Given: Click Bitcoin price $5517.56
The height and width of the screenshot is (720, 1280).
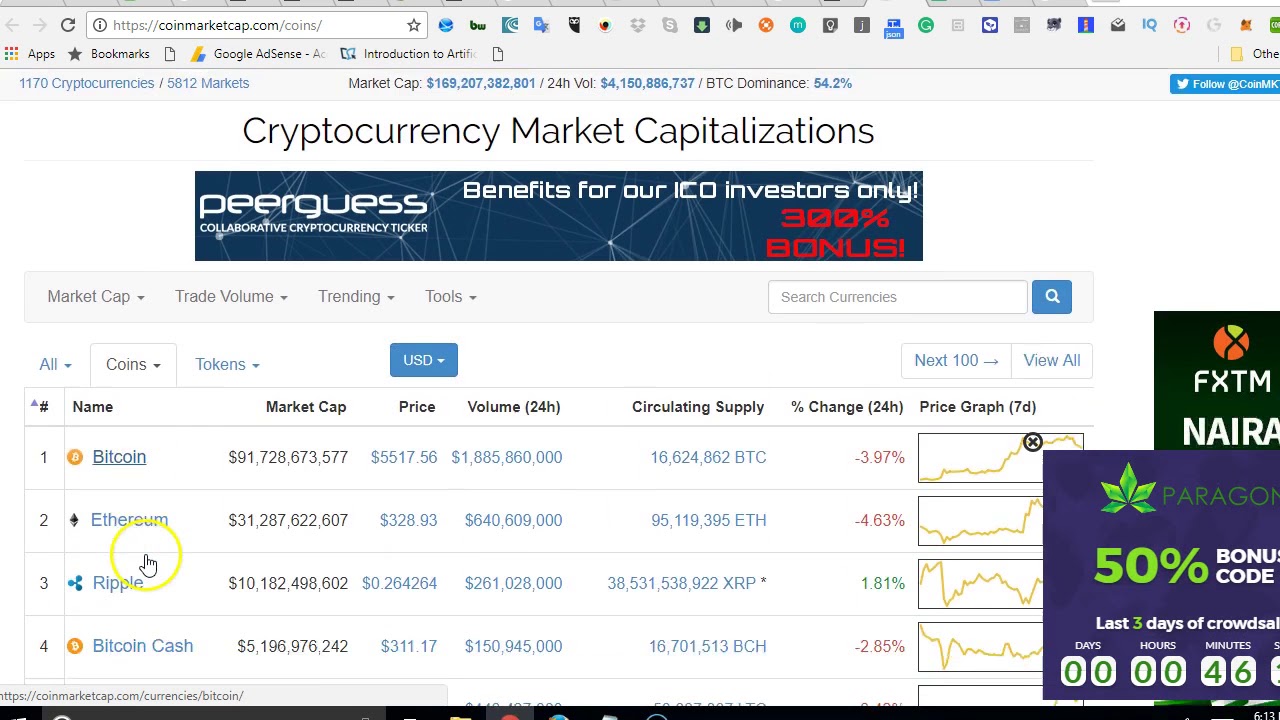Looking at the screenshot, I should point(404,457).
